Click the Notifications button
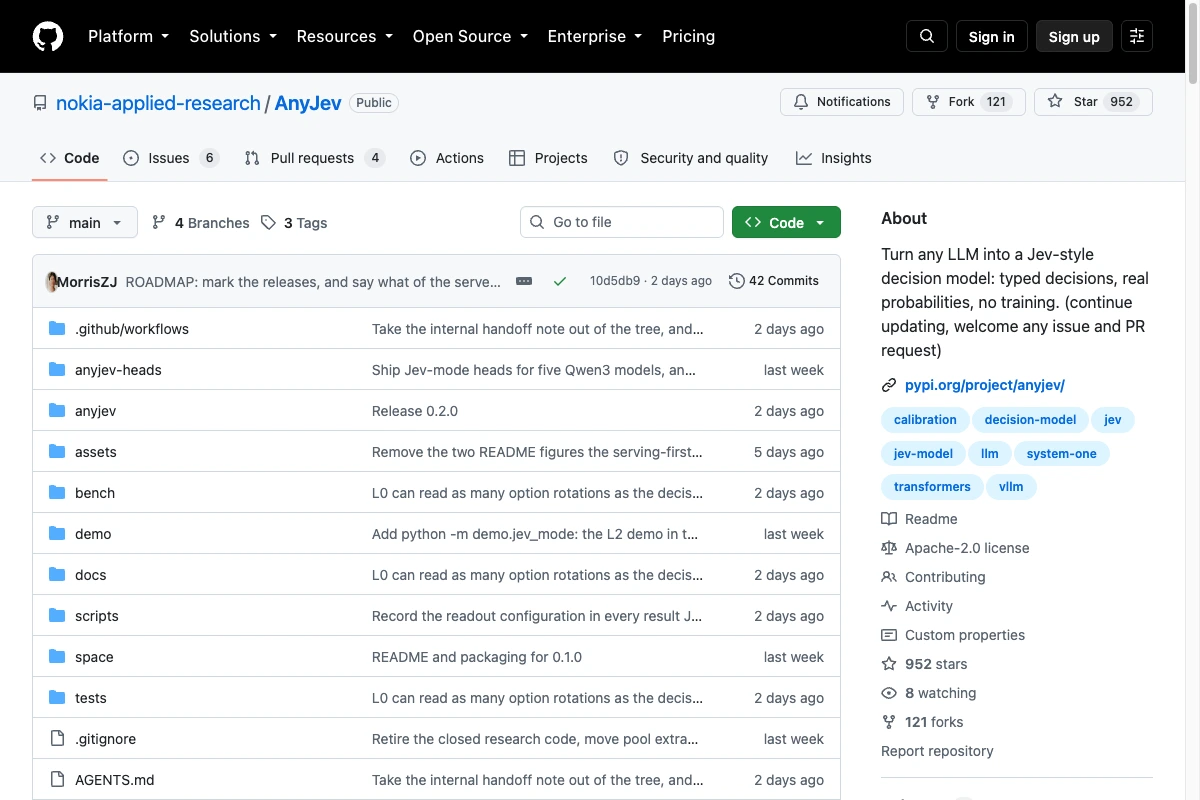Screen dimensions: 1200x800 click(x=842, y=102)
